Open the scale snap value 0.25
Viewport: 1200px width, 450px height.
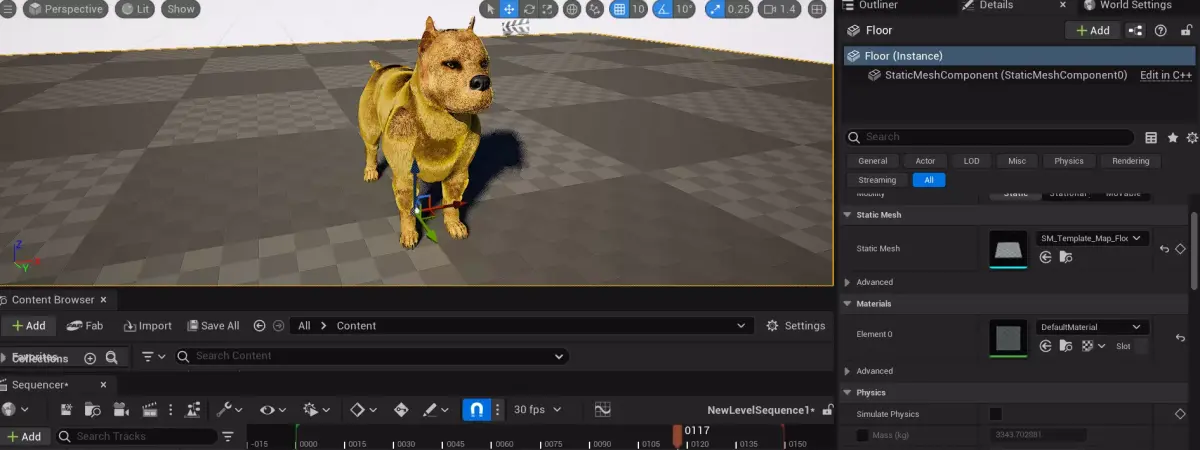pos(738,9)
